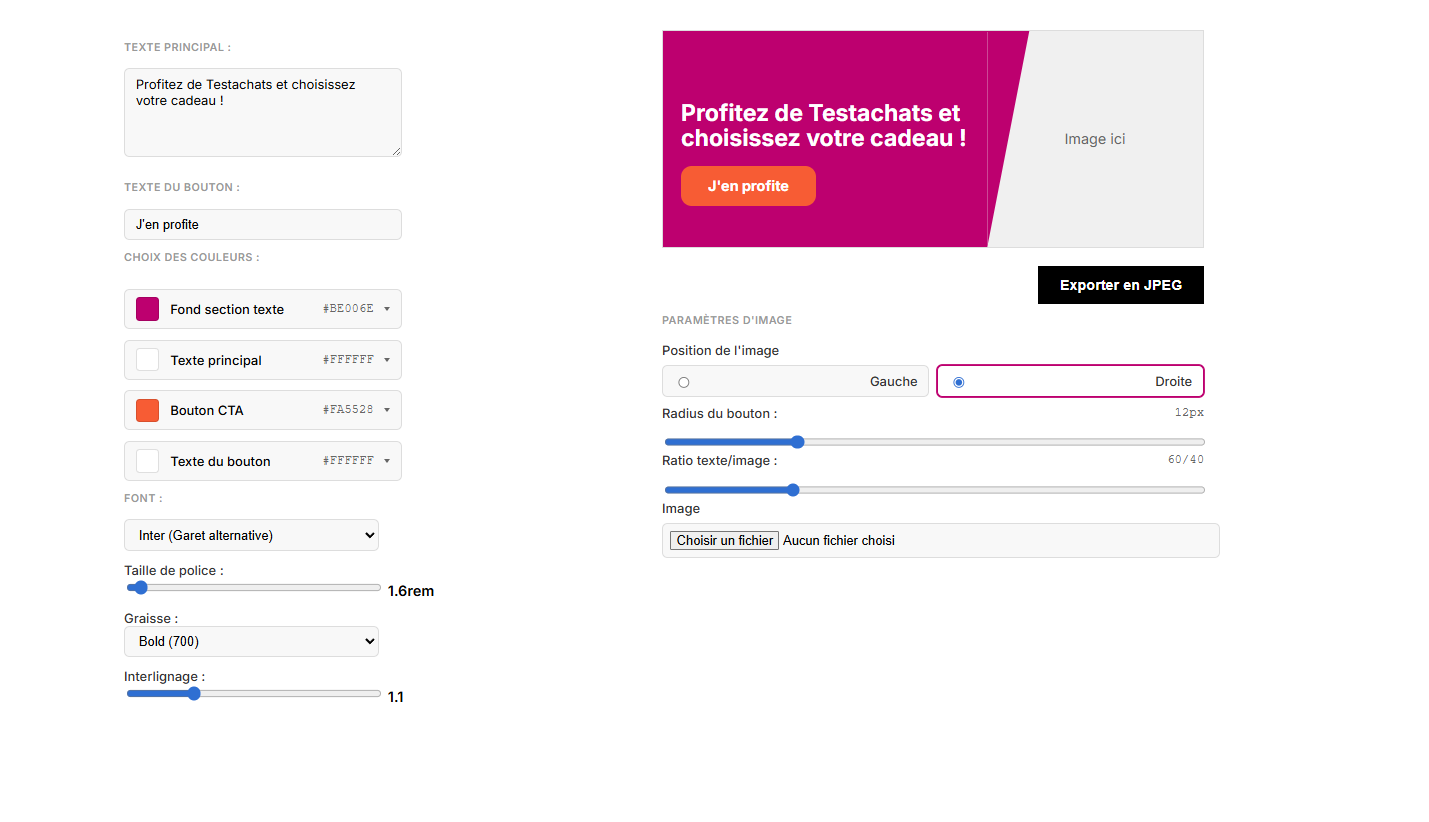Select the Droite image position radio
Screen dimensions: 1429x822
959,382
